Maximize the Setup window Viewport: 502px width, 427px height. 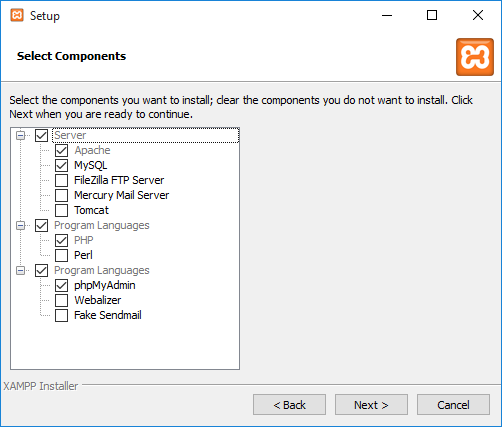(432, 15)
